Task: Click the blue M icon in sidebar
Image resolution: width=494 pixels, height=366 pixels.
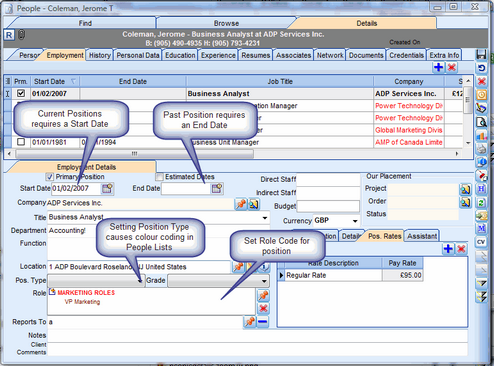Action: (481, 229)
